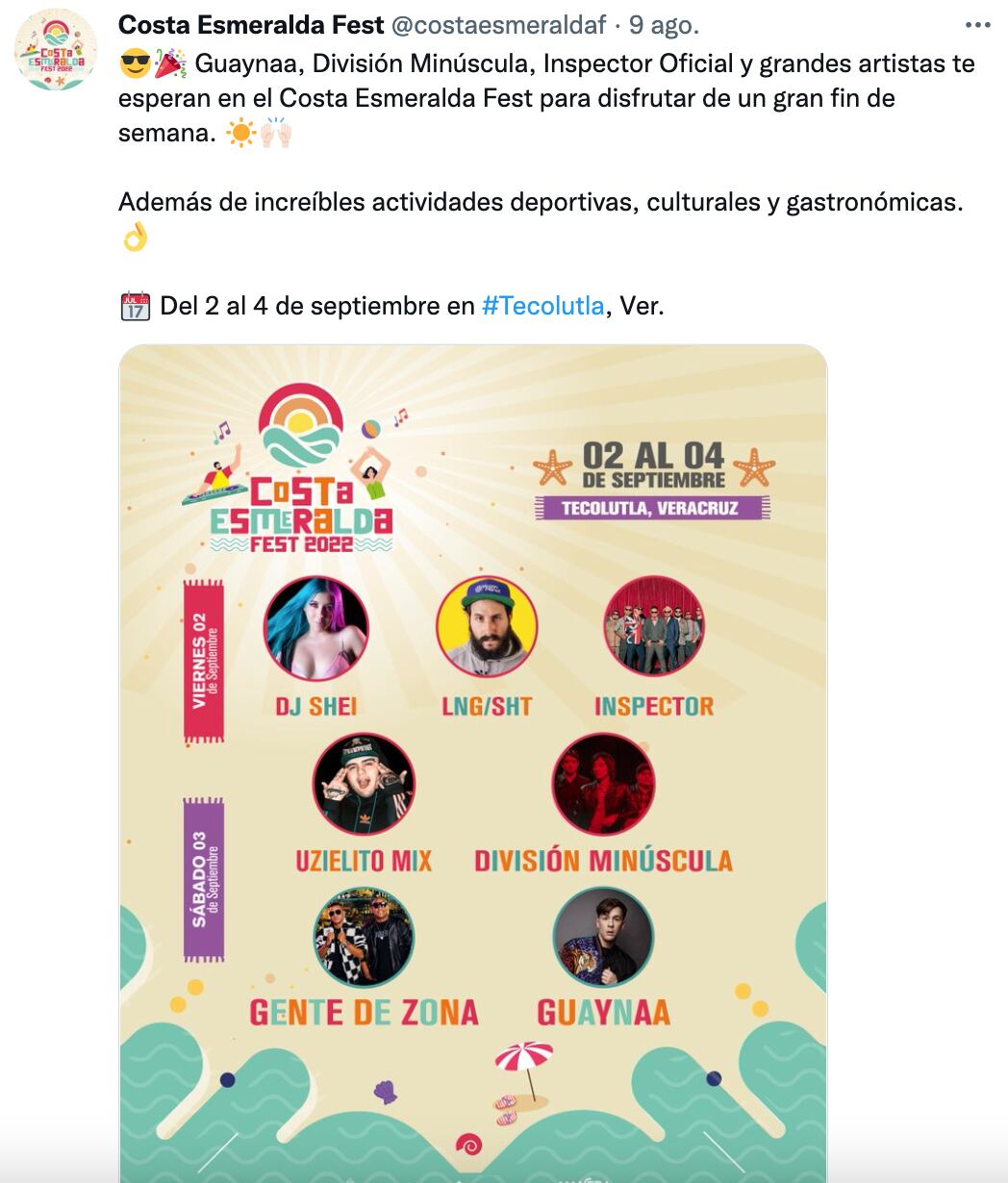Click the Sábado 03 purple day label
The width and height of the screenshot is (1008, 1183).
204,879
